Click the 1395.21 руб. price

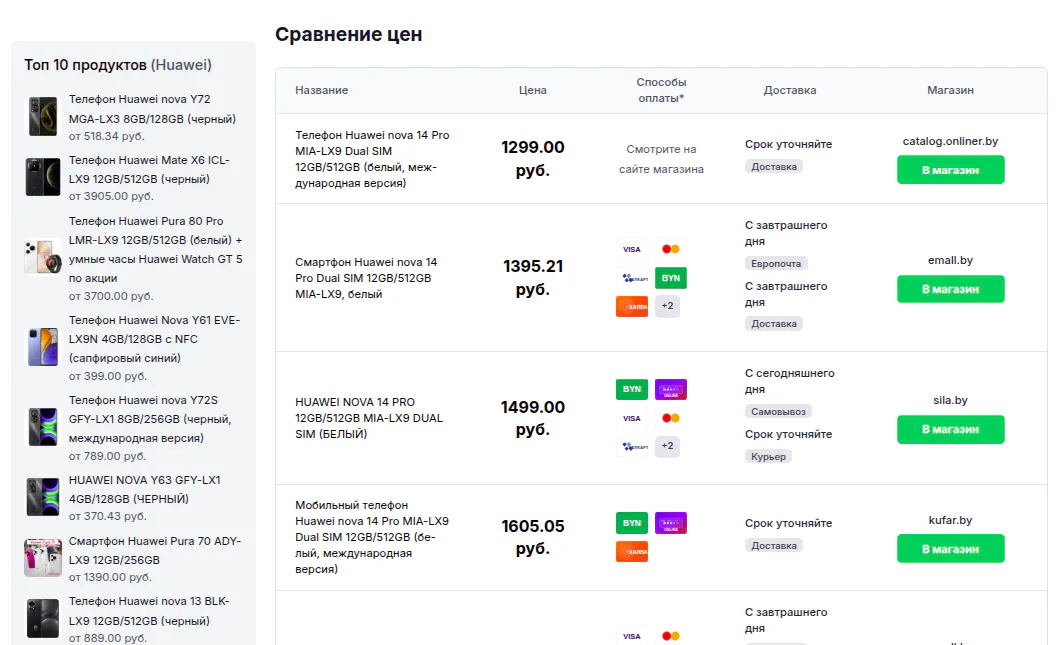[x=533, y=278]
